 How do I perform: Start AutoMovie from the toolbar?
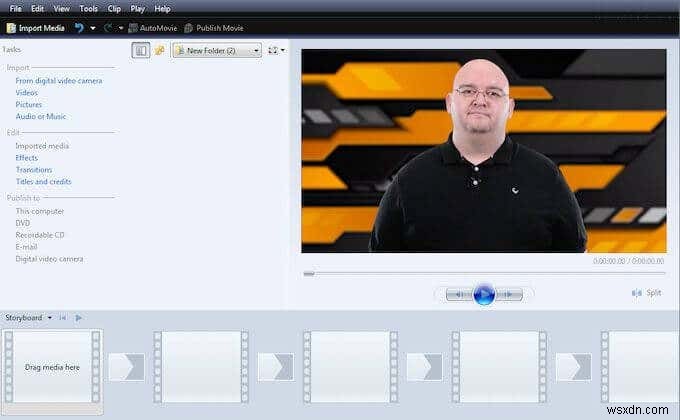click(153, 28)
